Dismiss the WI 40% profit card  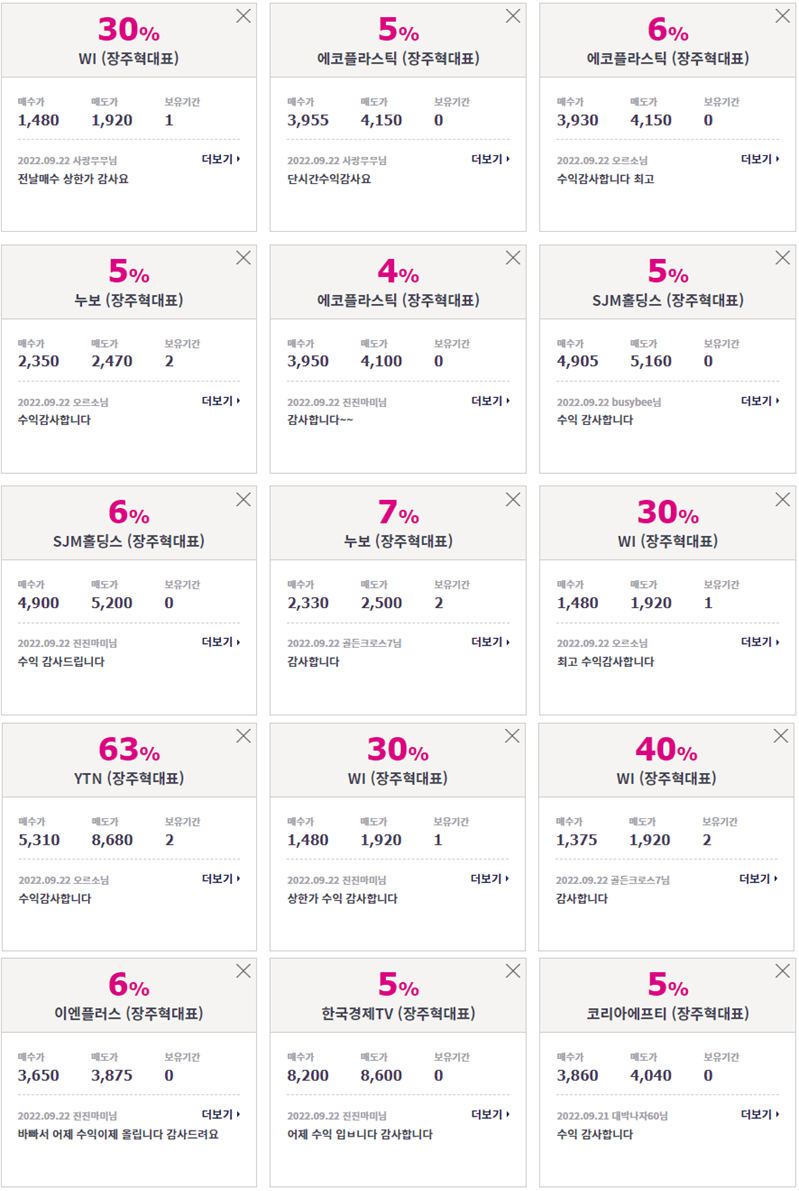click(x=781, y=736)
